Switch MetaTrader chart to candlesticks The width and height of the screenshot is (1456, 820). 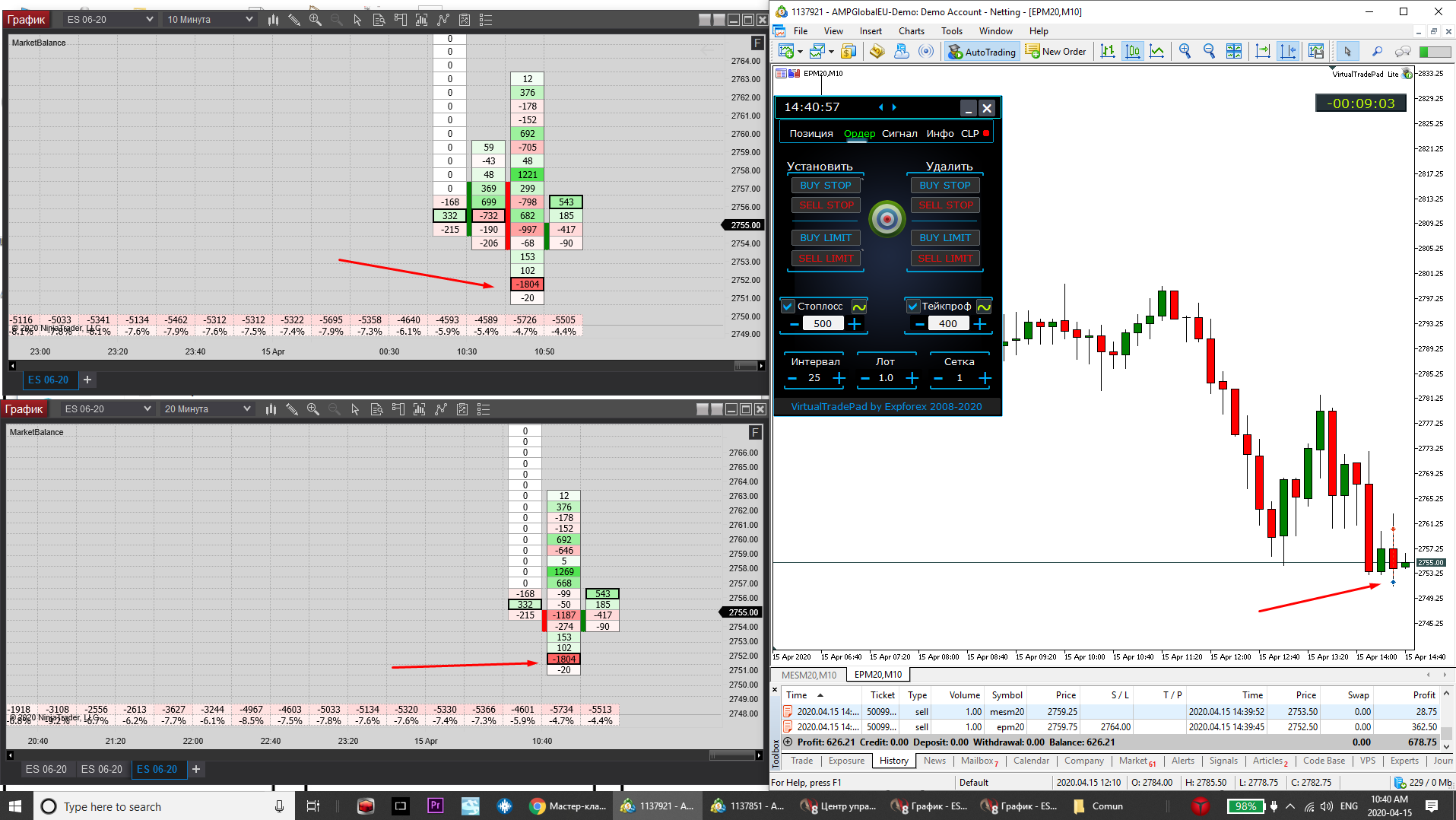[x=1133, y=51]
